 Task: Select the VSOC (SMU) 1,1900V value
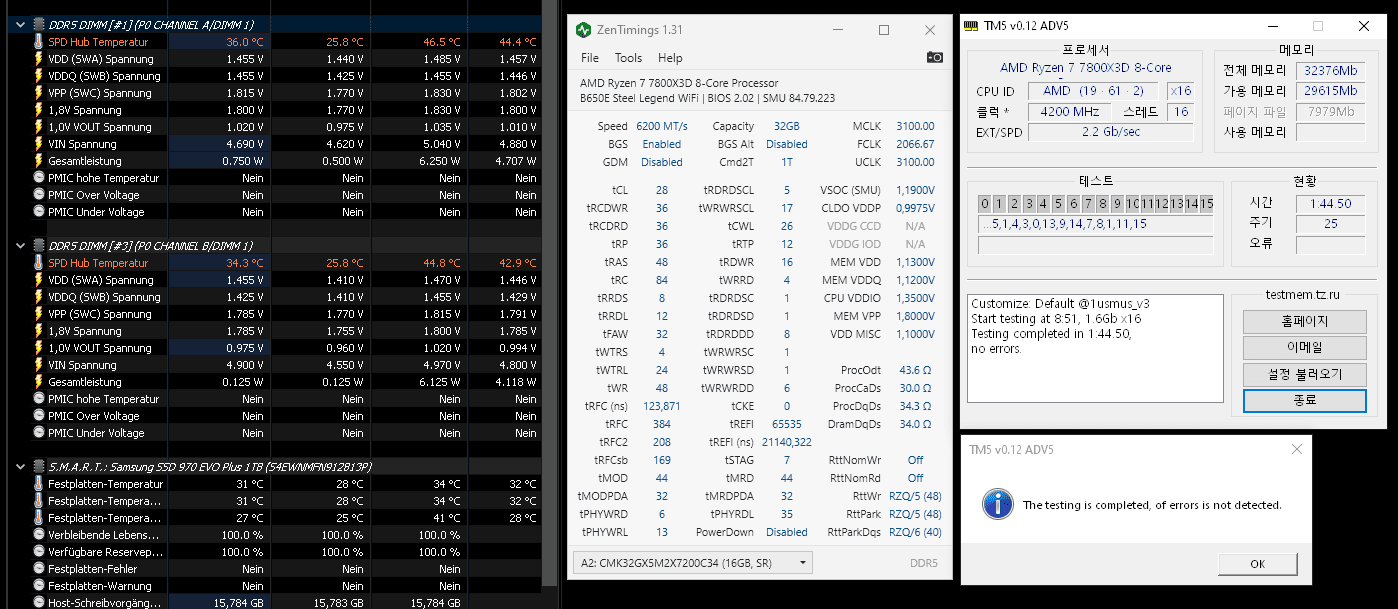(x=916, y=190)
